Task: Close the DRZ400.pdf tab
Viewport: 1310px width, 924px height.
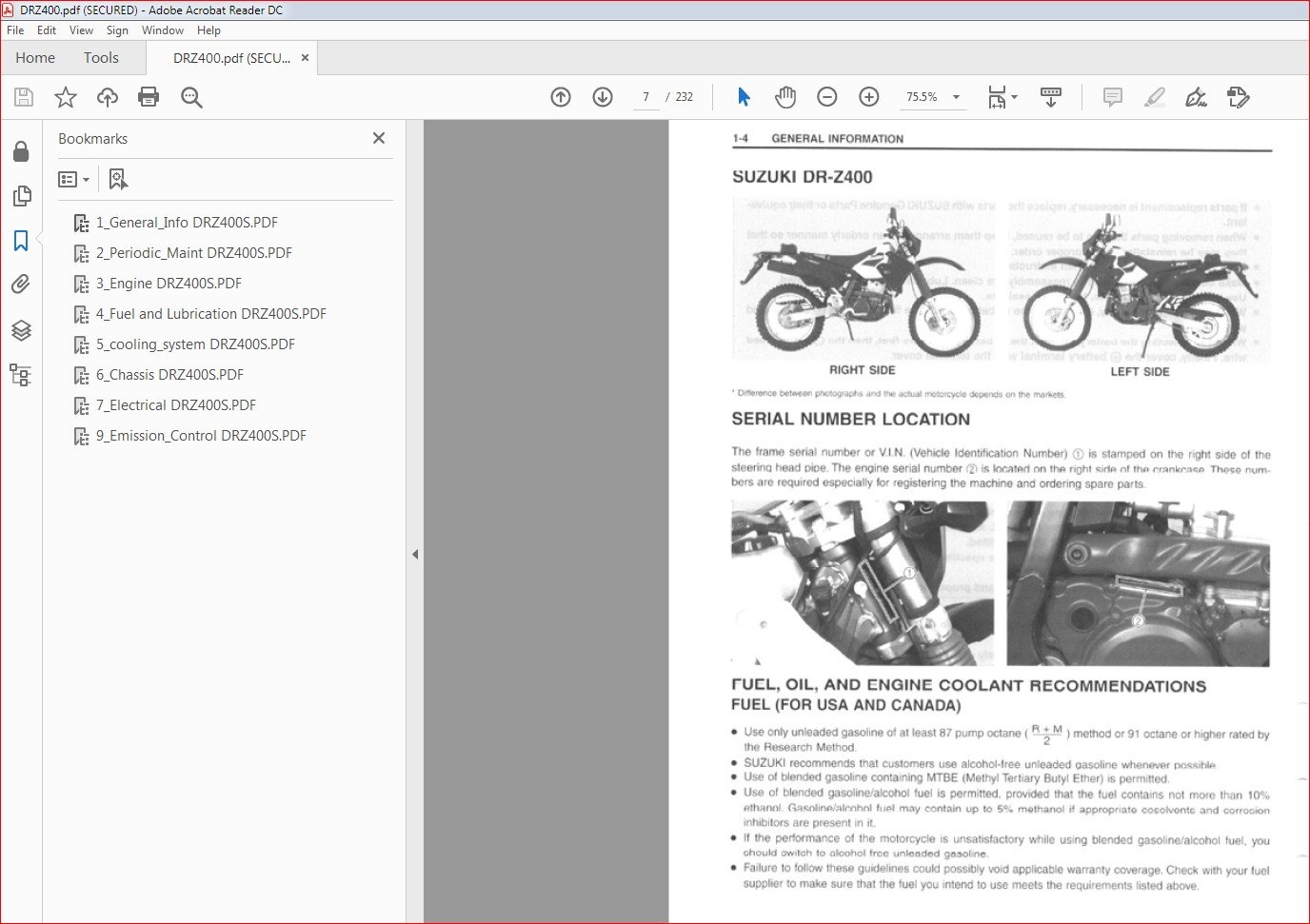Action: [305, 58]
